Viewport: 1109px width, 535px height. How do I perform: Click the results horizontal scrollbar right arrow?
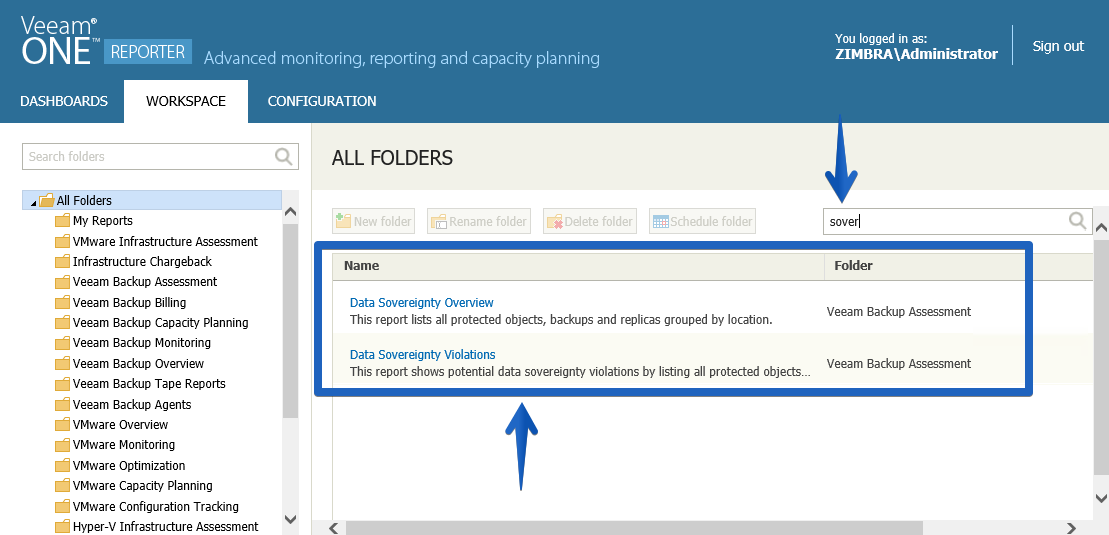[1072, 528]
